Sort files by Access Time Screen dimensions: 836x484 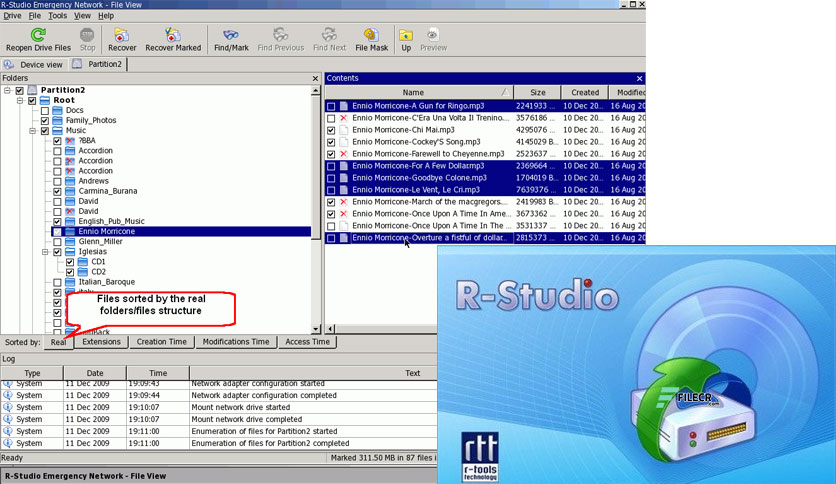click(x=307, y=342)
